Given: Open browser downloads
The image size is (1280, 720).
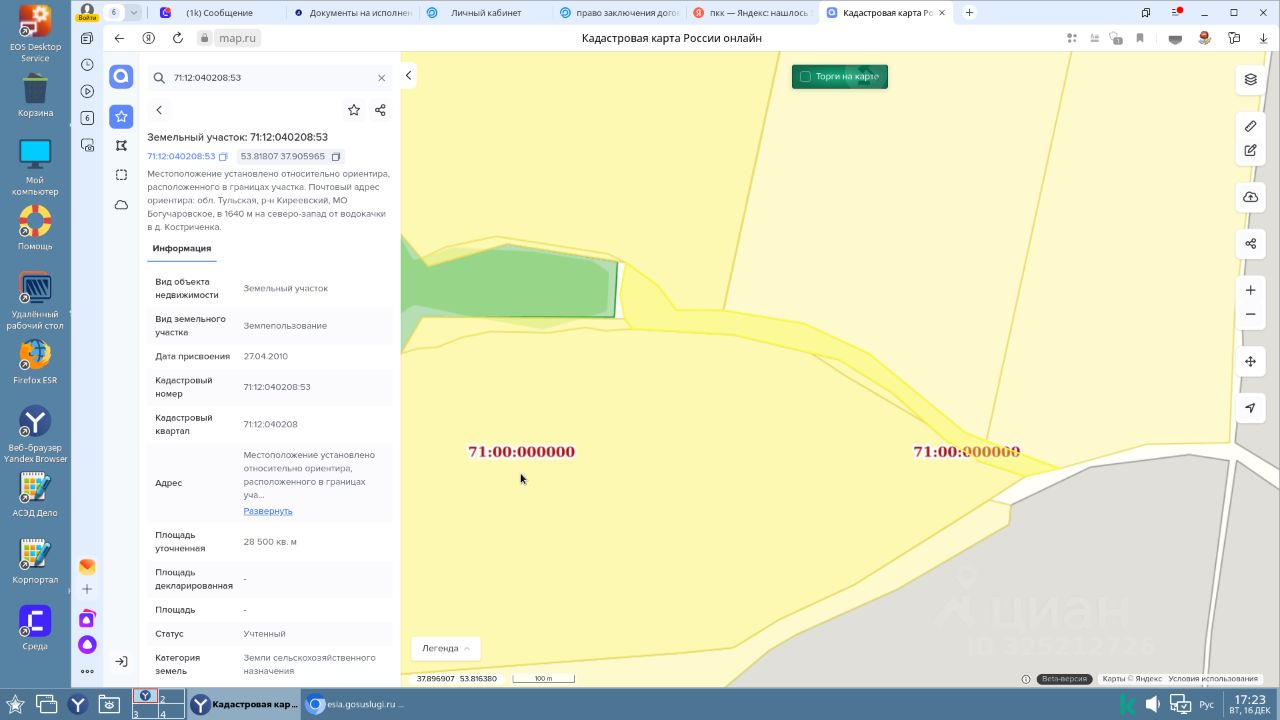Looking at the screenshot, I should click(x=1264, y=38).
